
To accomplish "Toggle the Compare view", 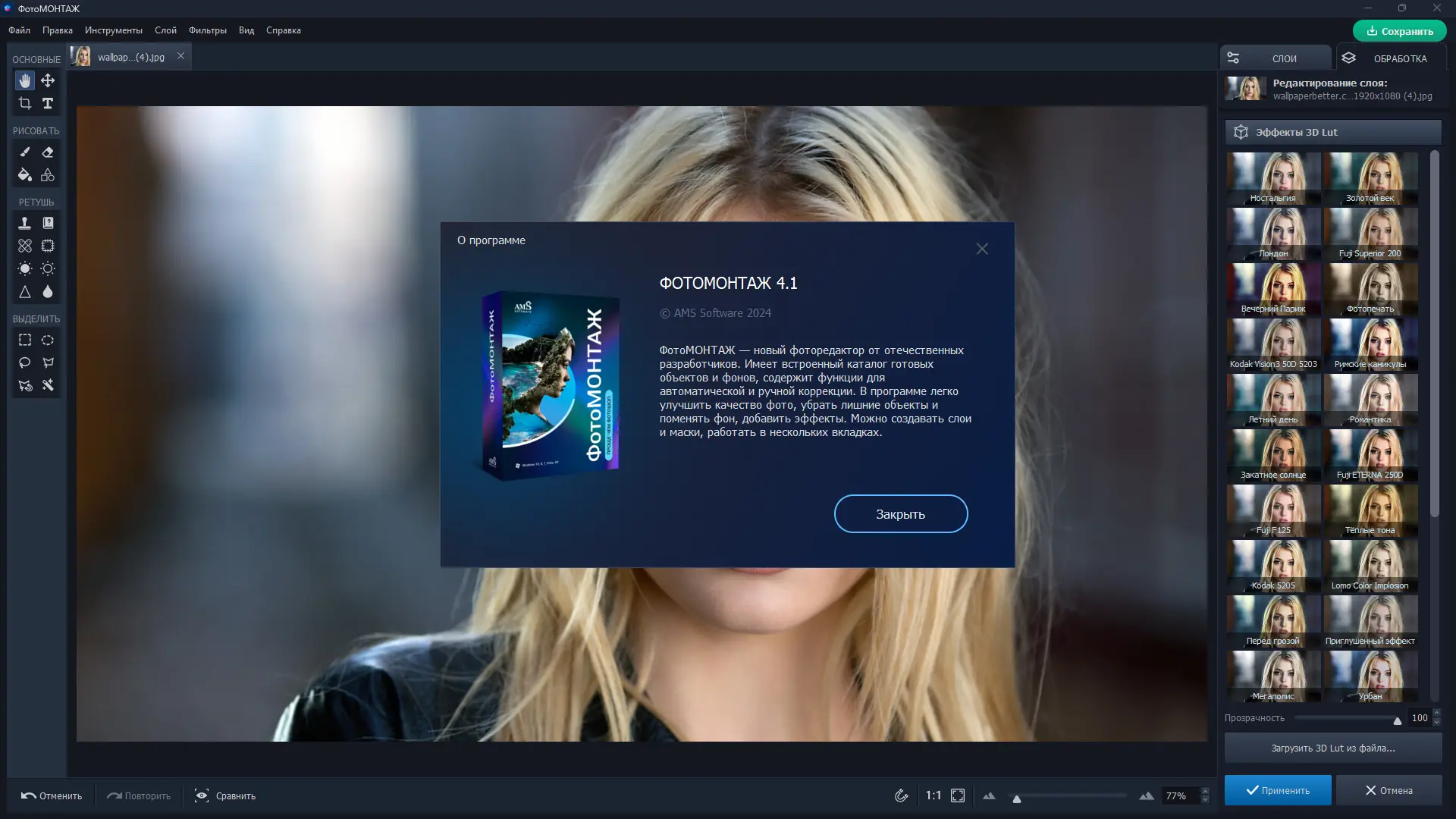I will tap(225, 795).
